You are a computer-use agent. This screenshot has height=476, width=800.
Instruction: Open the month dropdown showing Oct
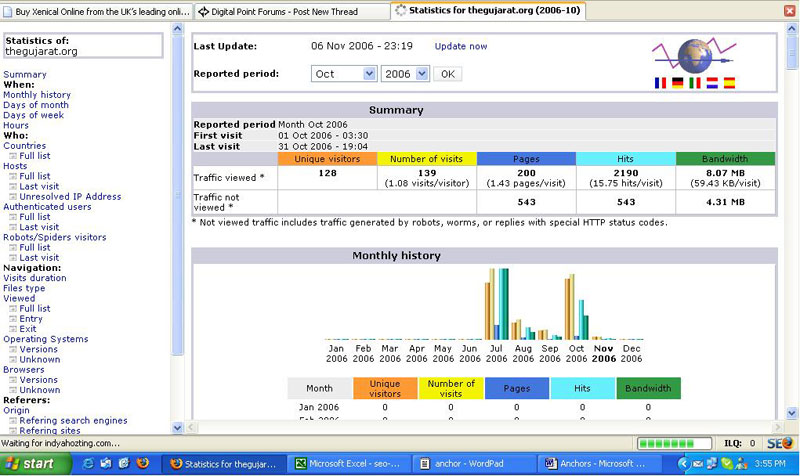click(x=343, y=74)
